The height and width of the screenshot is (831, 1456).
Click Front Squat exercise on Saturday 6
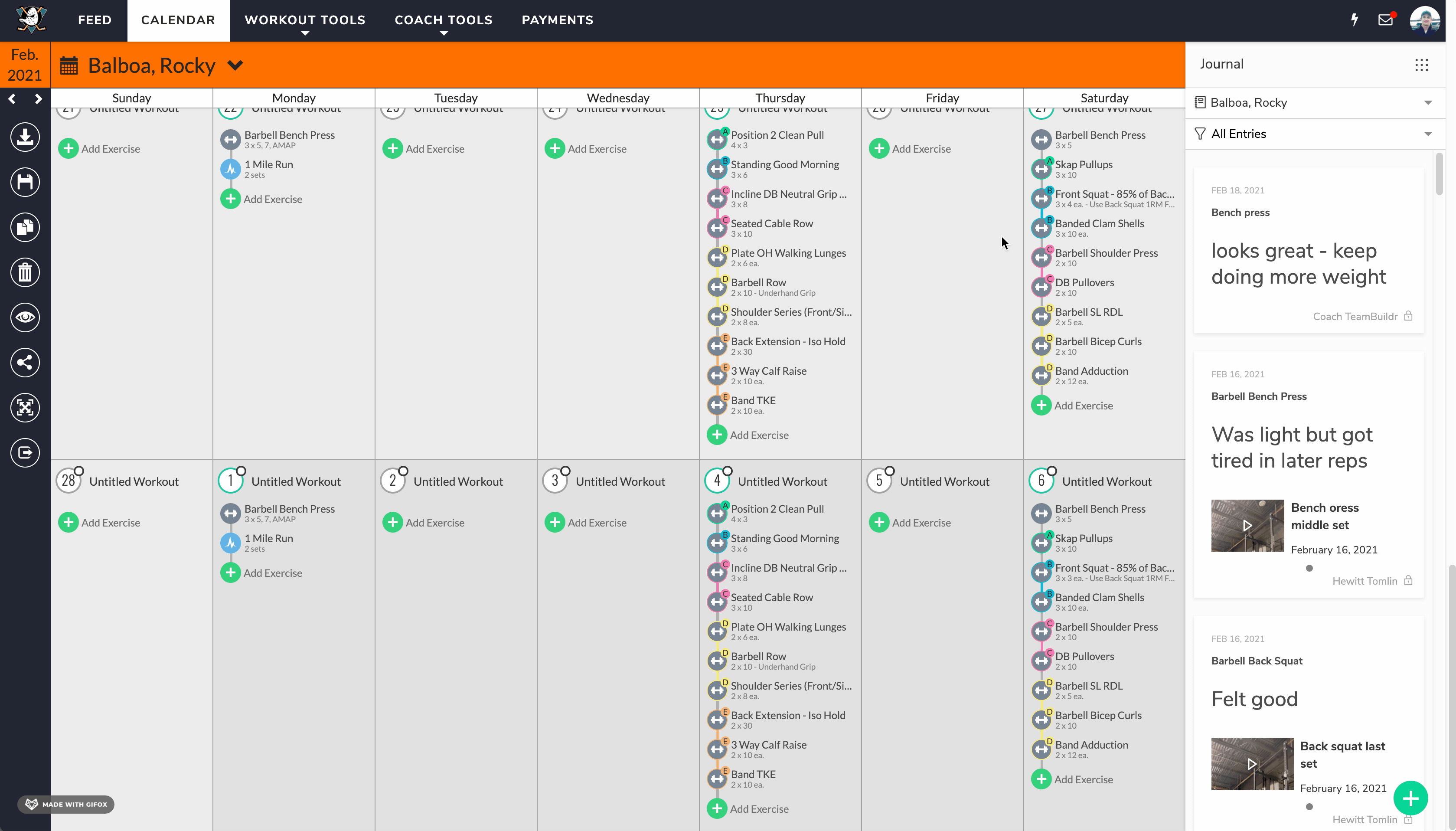tap(1114, 572)
